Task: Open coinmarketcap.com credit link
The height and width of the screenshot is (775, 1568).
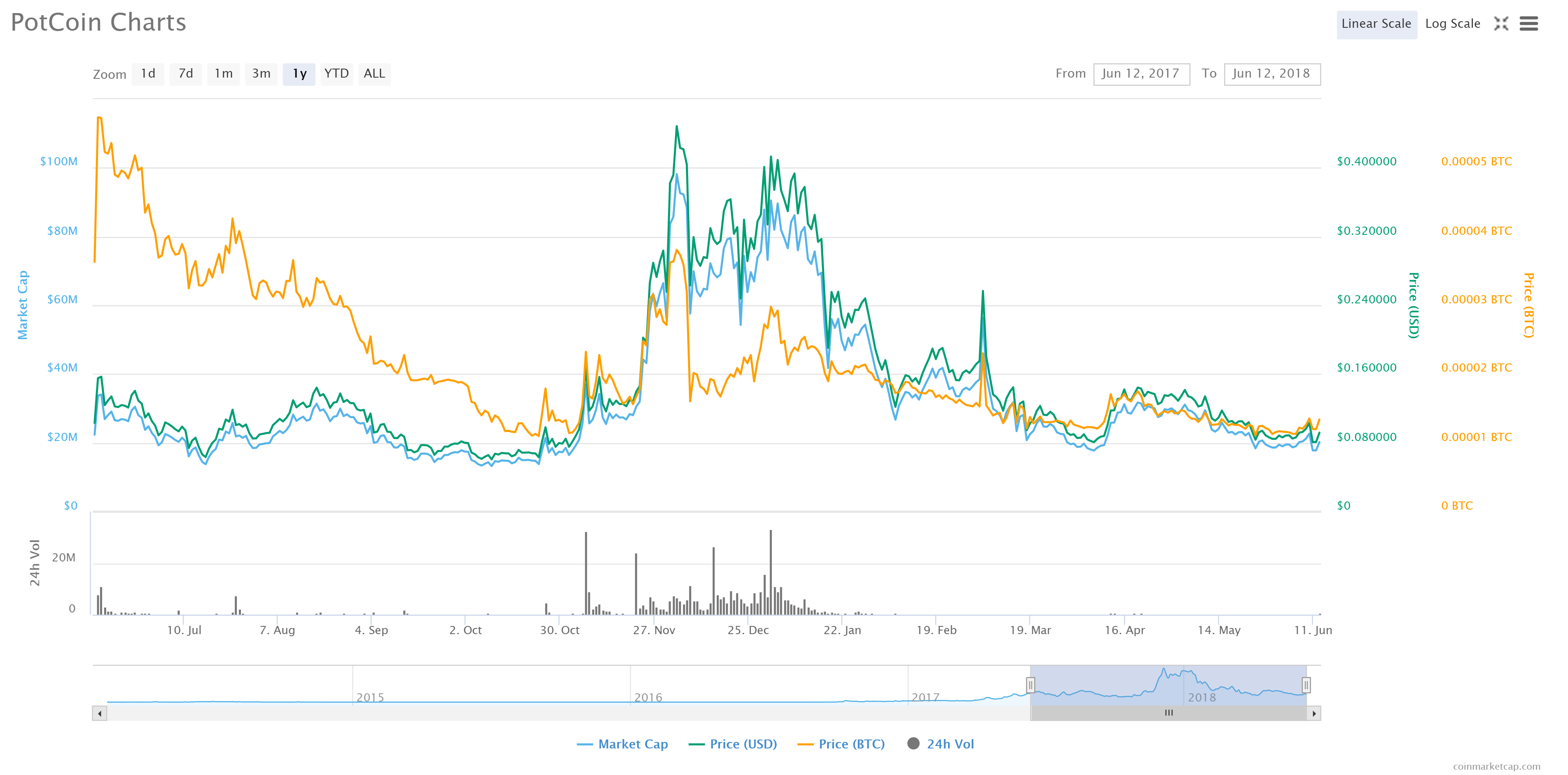Action: click(1496, 766)
